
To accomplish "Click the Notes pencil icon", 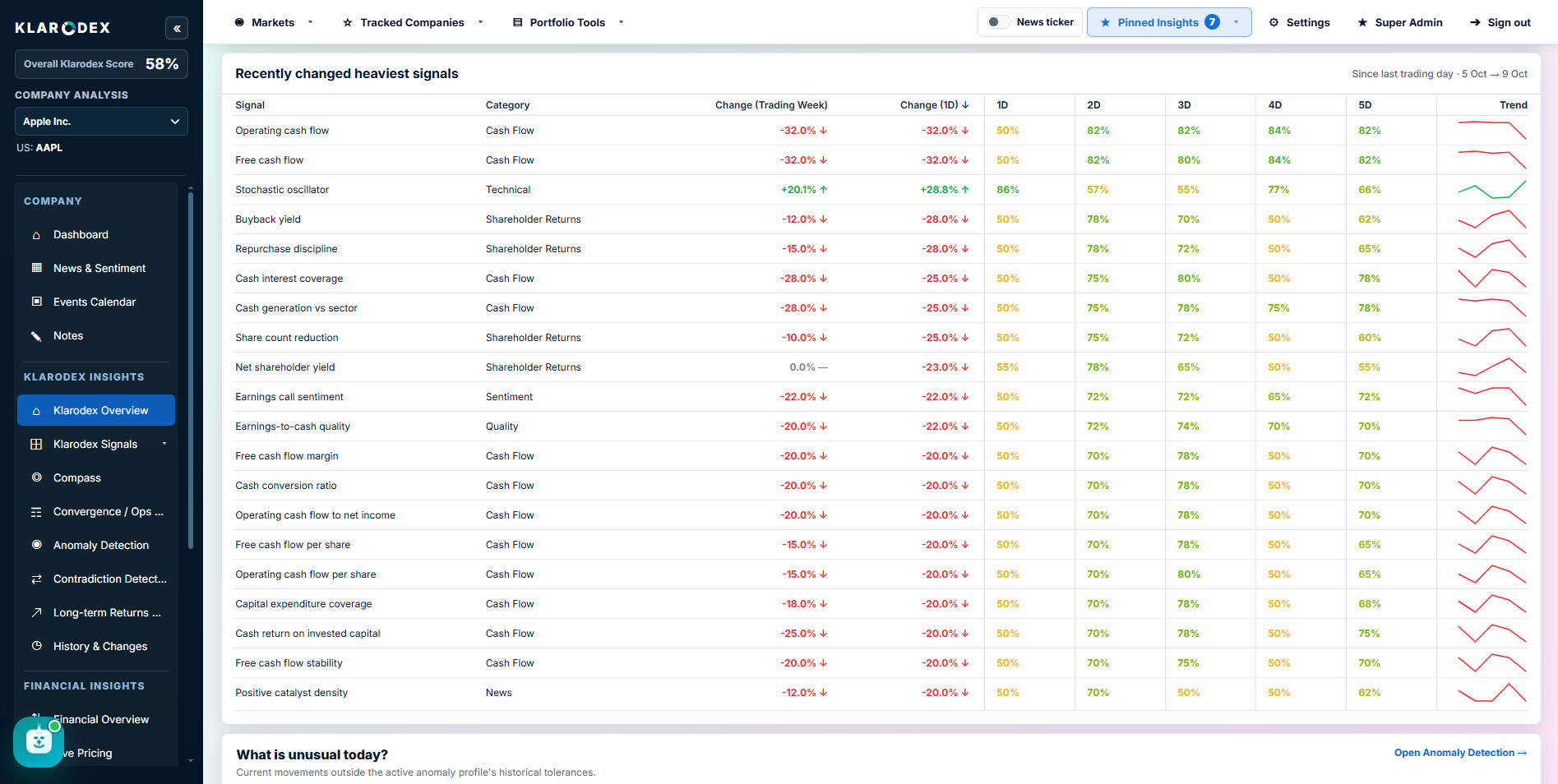I will pos(36,336).
